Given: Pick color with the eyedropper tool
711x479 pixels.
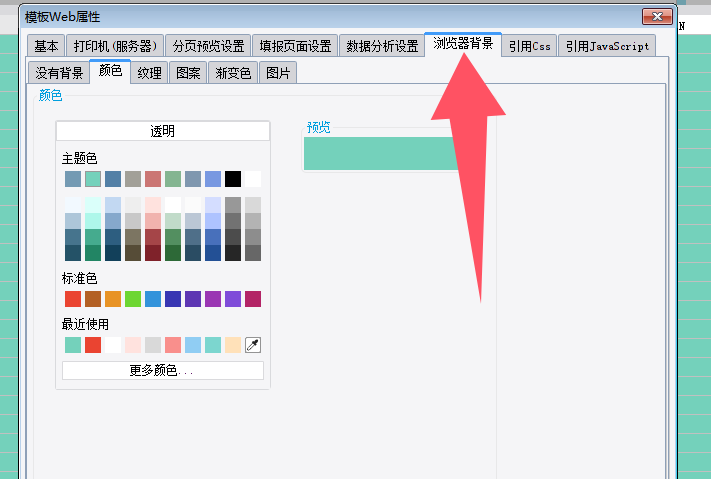Looking at the screenshot, I should [253, 345].
